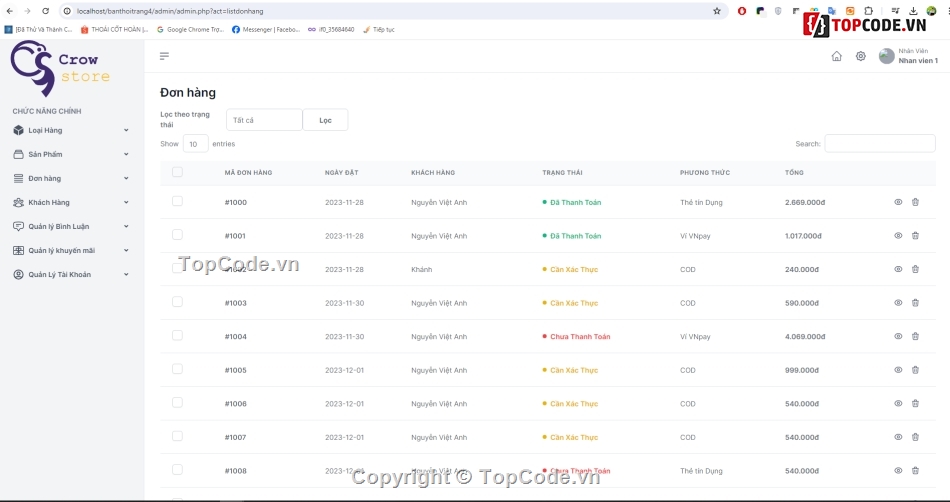Expand the Sản Phẩm chevron
This screenshot has height=502, width=950.
pyautogui.click(x=126, y=154)
